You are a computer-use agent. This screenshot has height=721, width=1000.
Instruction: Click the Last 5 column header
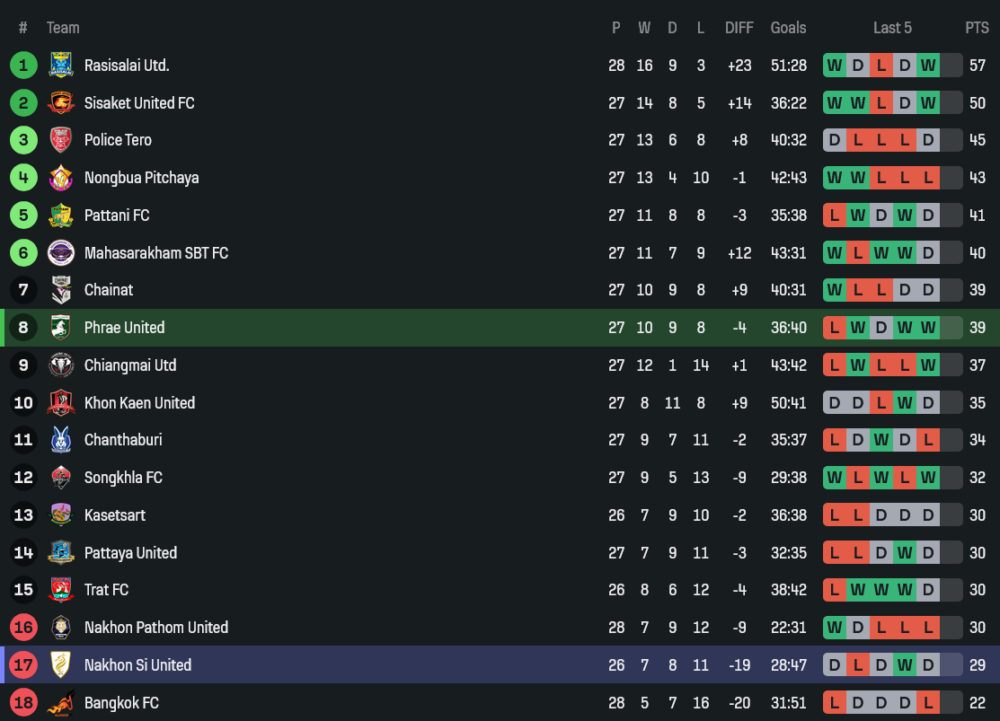pos(892,28)
